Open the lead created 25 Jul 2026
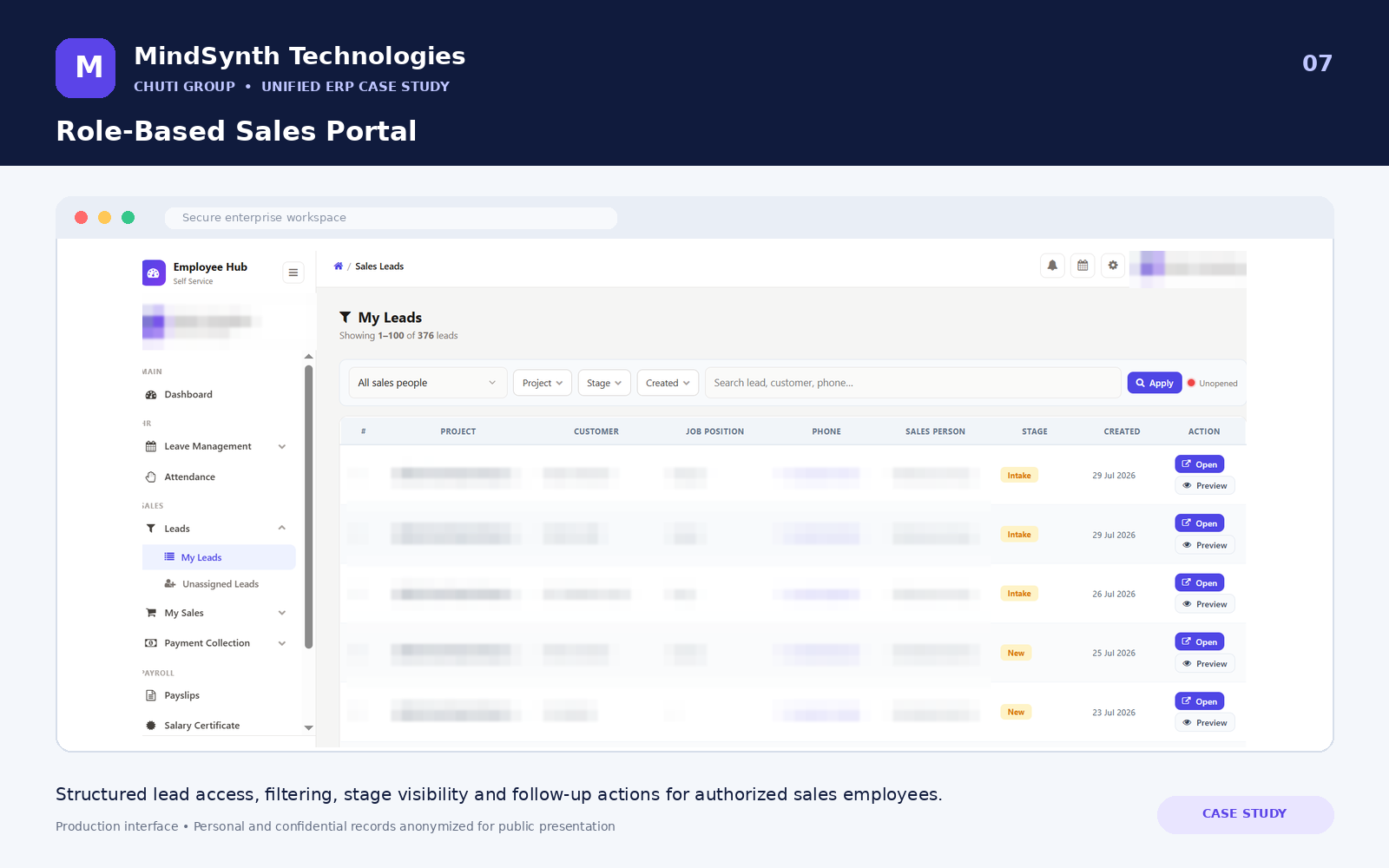1389x868 pixels. (1200, 641)
